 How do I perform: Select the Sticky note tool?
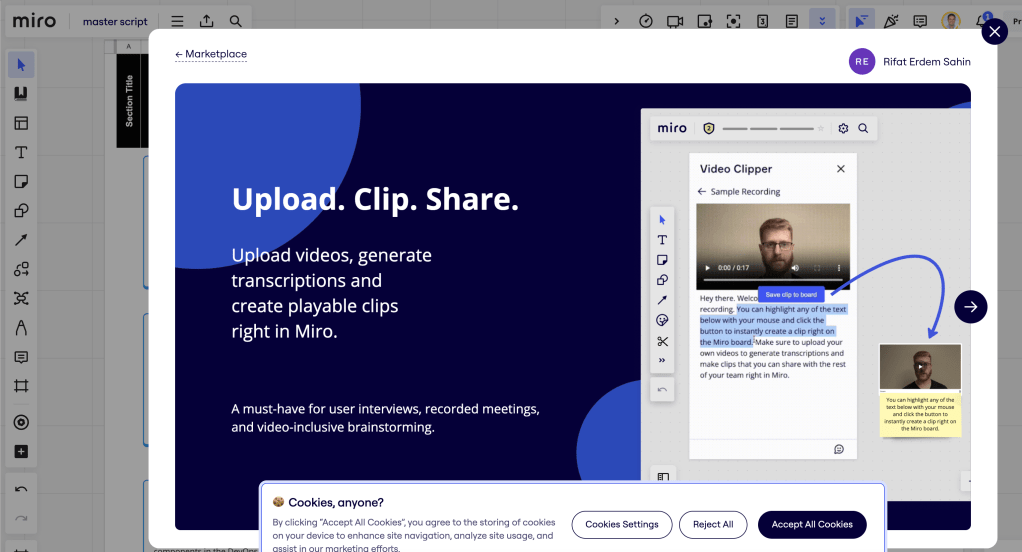21,181
